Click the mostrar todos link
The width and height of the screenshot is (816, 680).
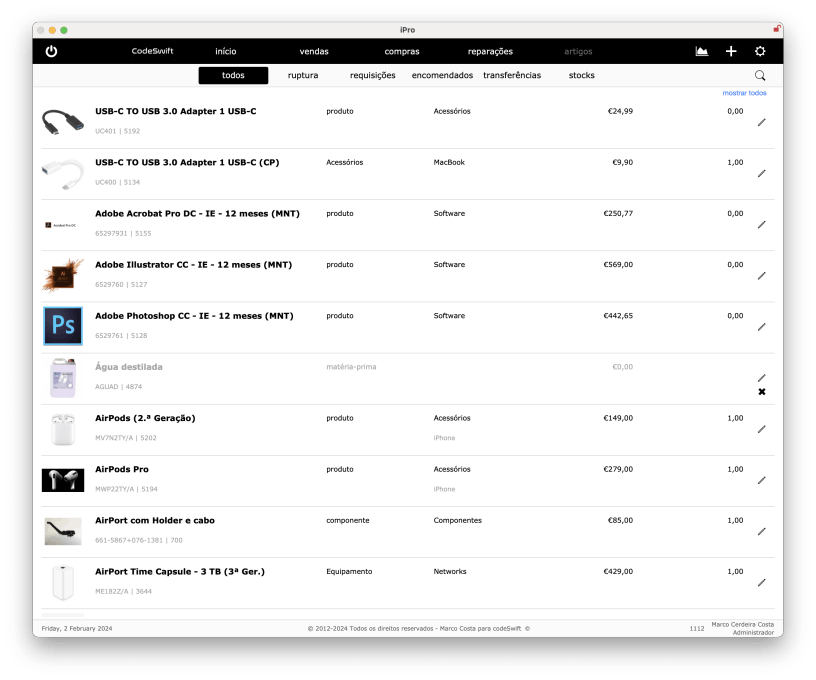click(x=745, y=92)
